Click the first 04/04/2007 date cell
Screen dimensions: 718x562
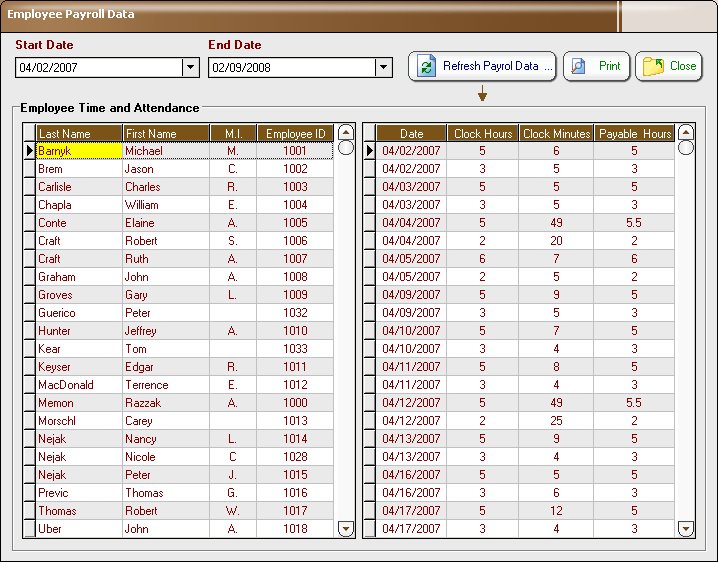[x=411, y=223]
